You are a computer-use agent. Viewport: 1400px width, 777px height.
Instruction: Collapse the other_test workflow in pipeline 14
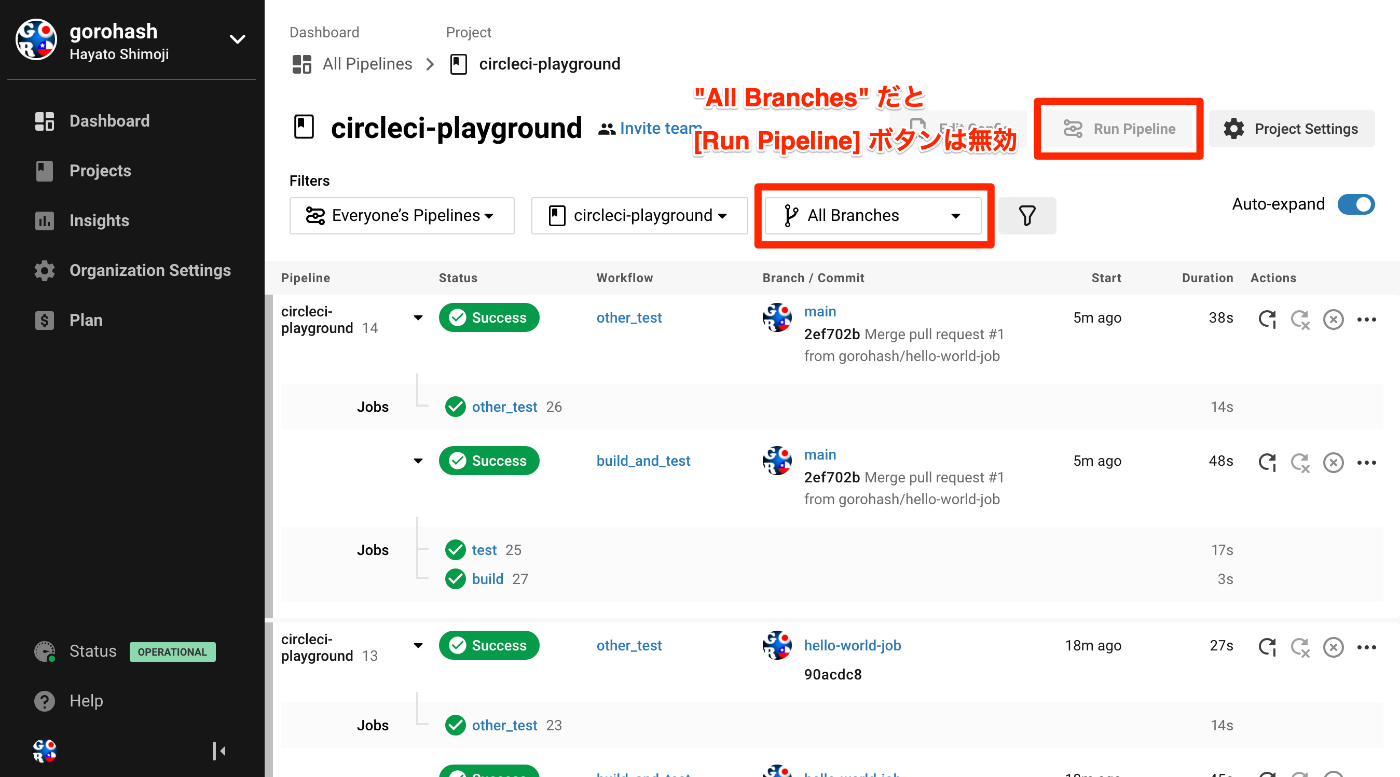(x=418, y=318)
